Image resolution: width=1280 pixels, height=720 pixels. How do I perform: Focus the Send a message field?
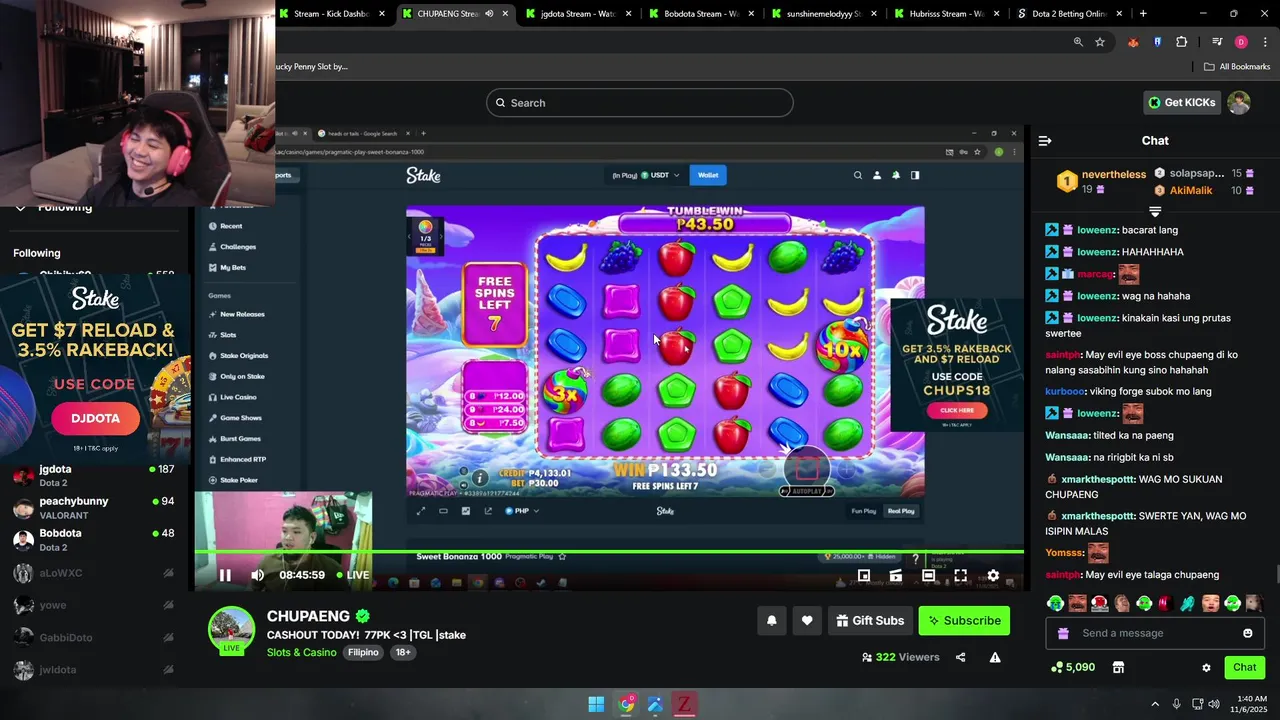[1155, 633]
